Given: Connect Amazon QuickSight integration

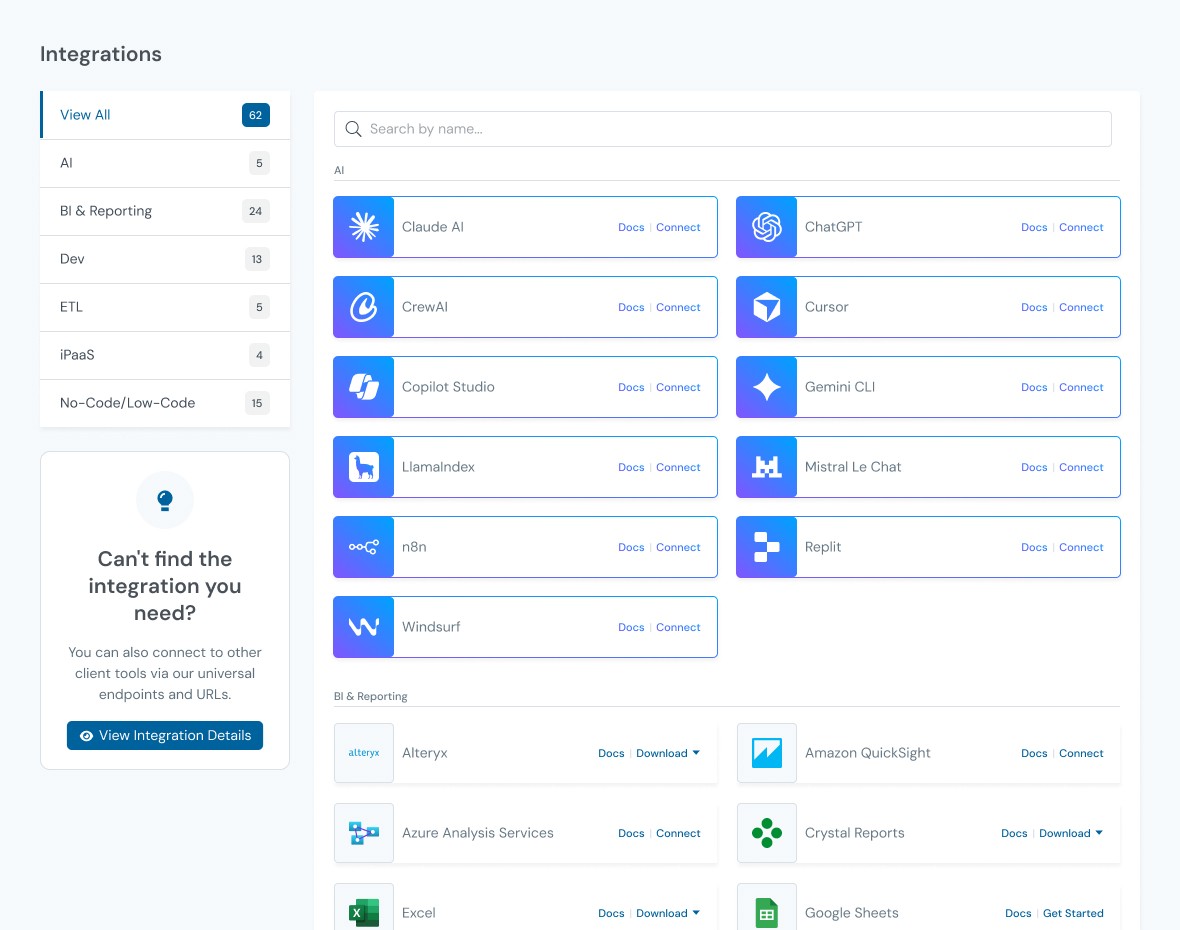Looking at the screenshot, I should (x=1081, y=753).
